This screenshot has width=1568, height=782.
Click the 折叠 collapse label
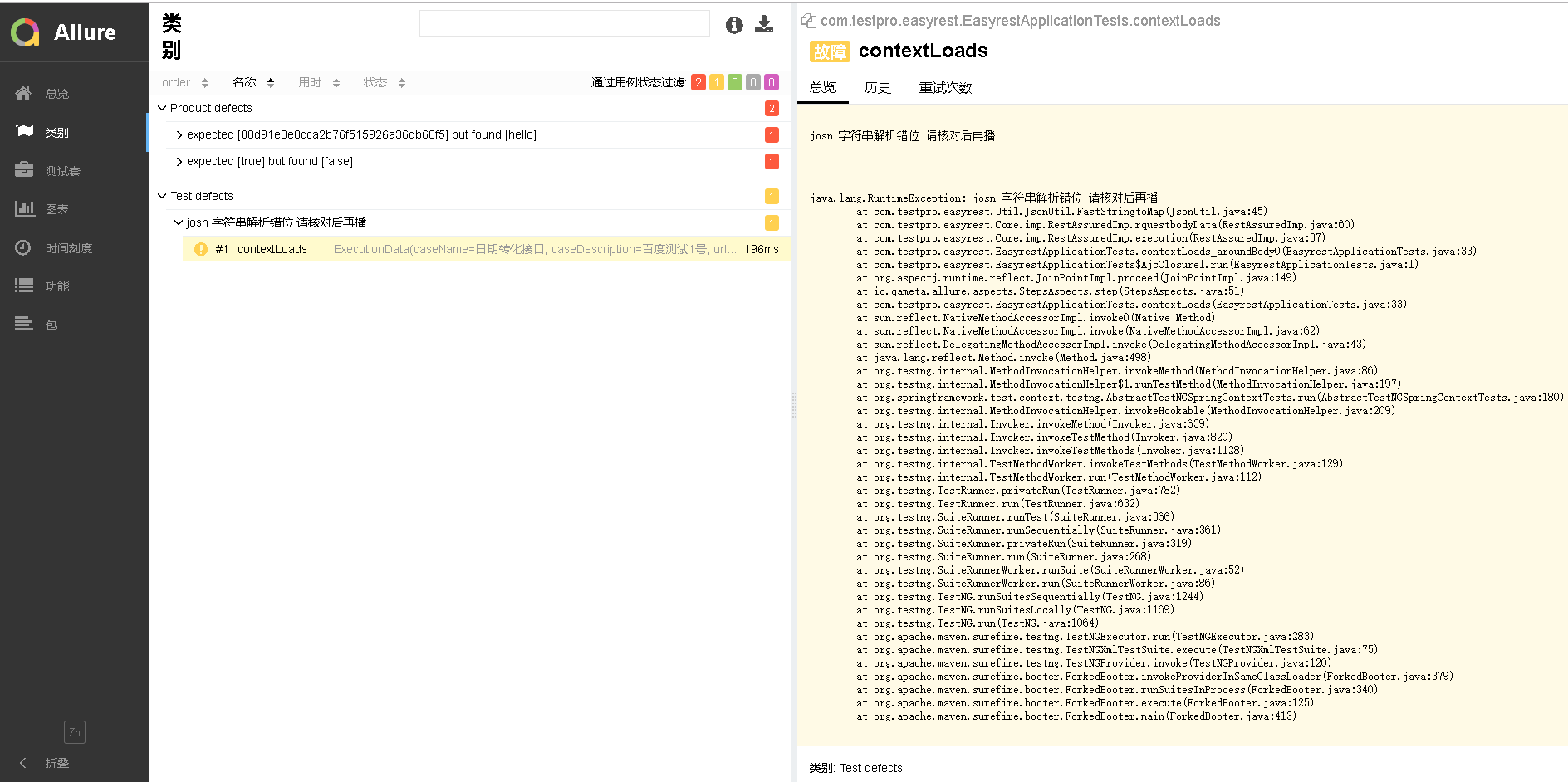coord(57,763)
